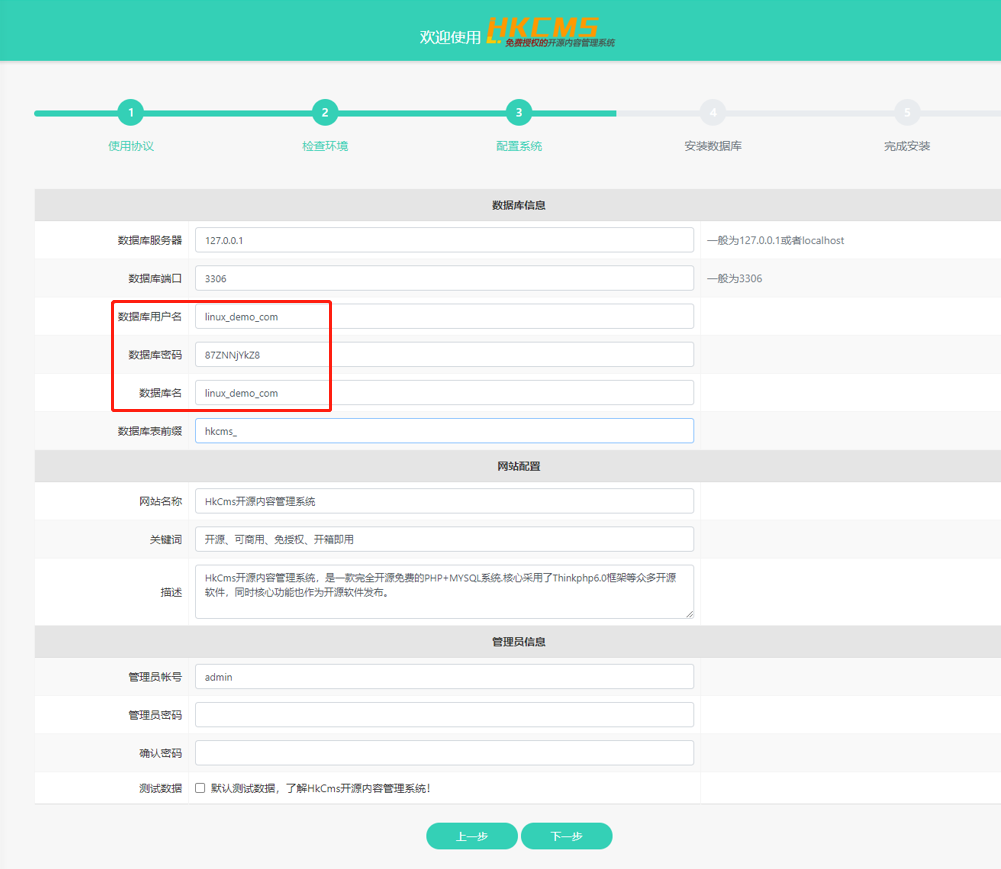Click the 管理员信息 section header

click(518, 642)
